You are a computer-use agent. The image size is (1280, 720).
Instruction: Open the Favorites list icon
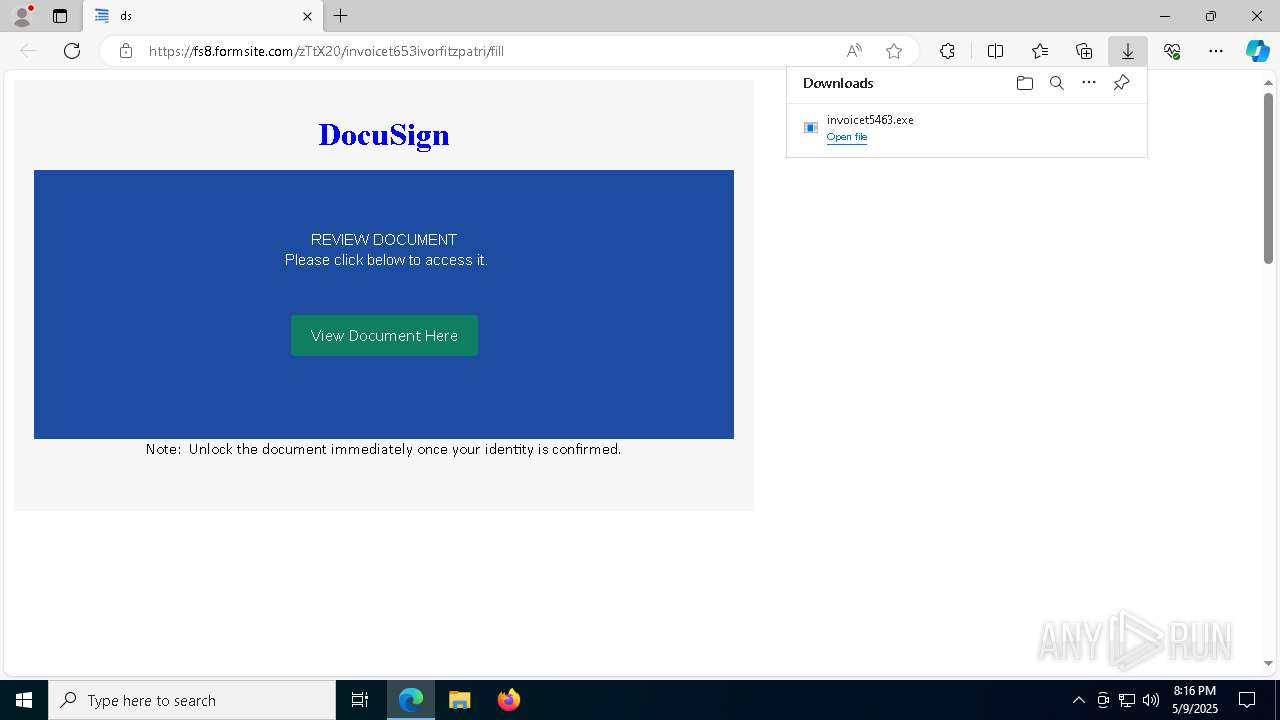click(1040, 51)
